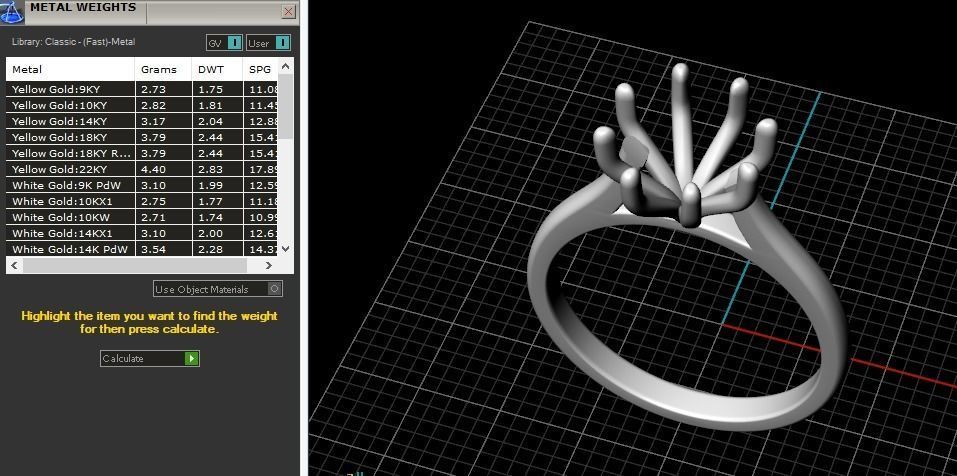This screenshot has height=476, width=957.
Task: Click the 2.82 grams value
Action: (x=153, y=105)
